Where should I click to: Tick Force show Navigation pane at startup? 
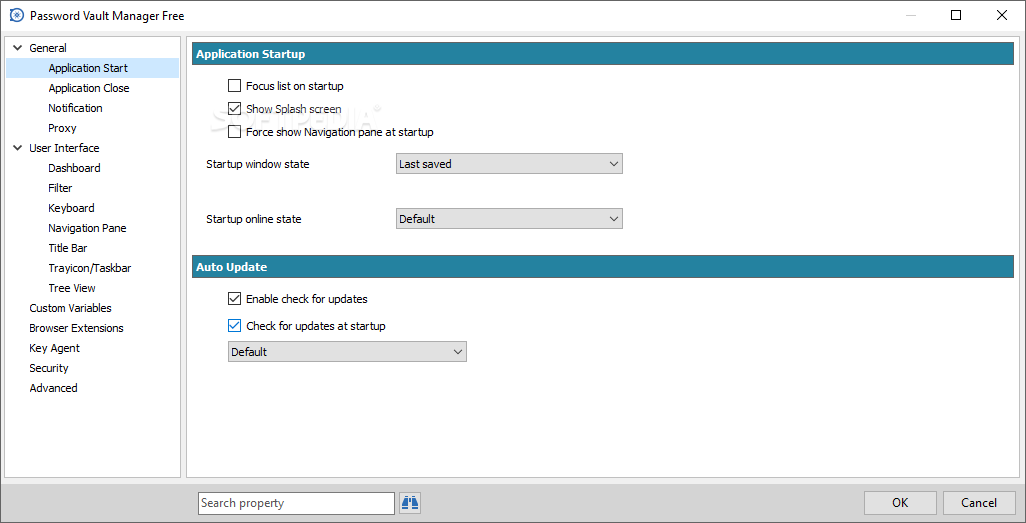point(234,132)
